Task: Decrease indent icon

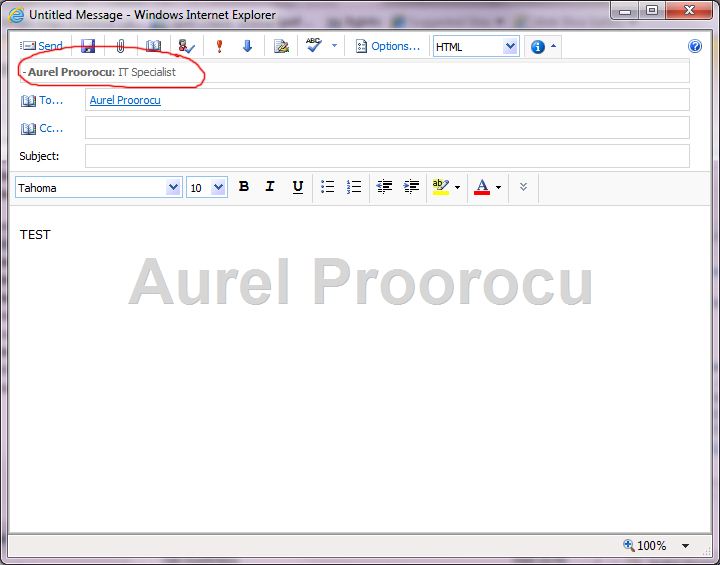Action: click(384, 186)
